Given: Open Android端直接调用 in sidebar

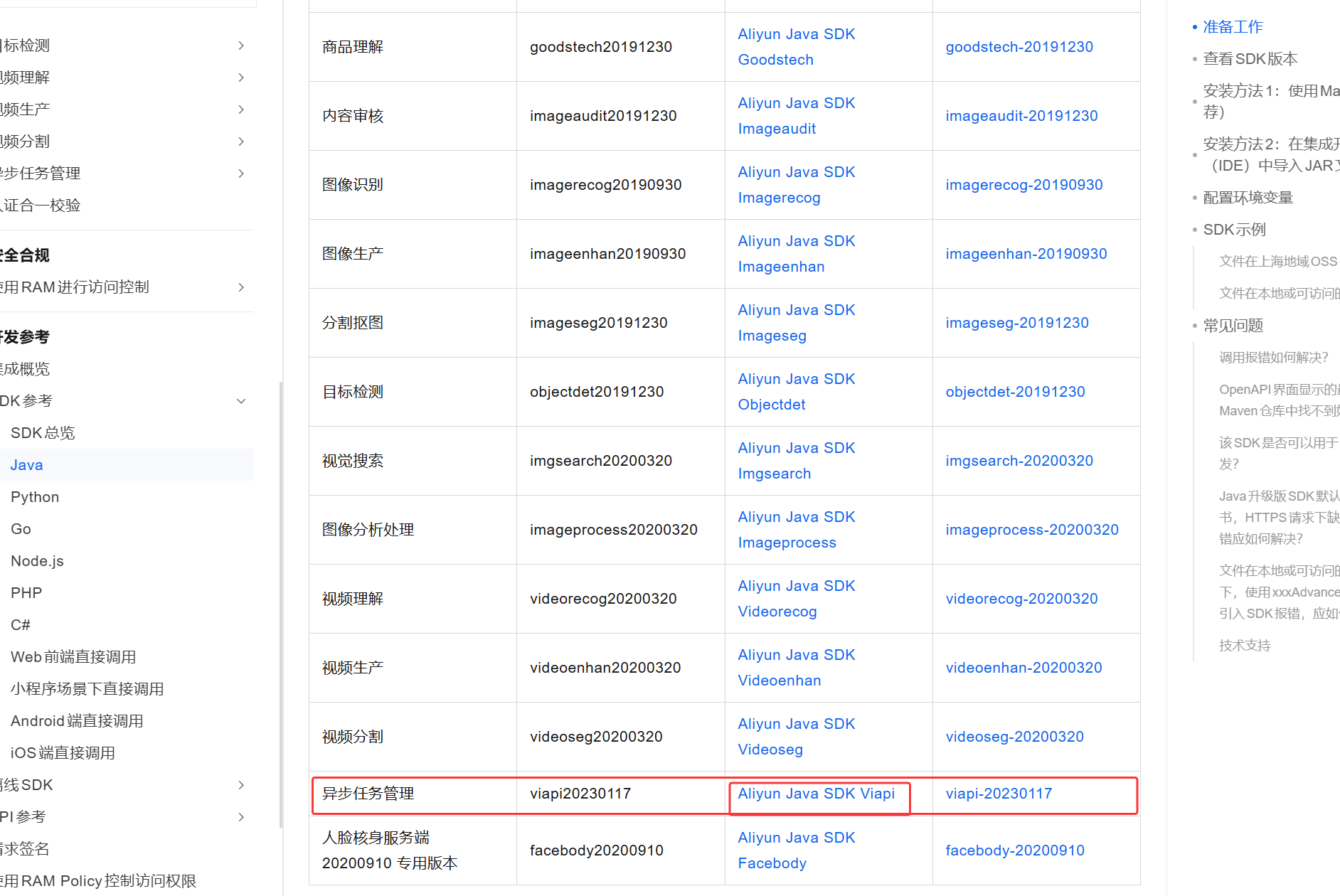Looking at the screenshot, I should point(77,721).
